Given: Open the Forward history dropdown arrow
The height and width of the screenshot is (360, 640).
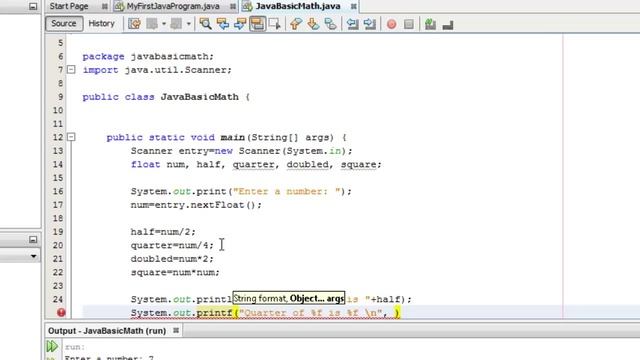Looking at the screenshot, I should [188, 24].
